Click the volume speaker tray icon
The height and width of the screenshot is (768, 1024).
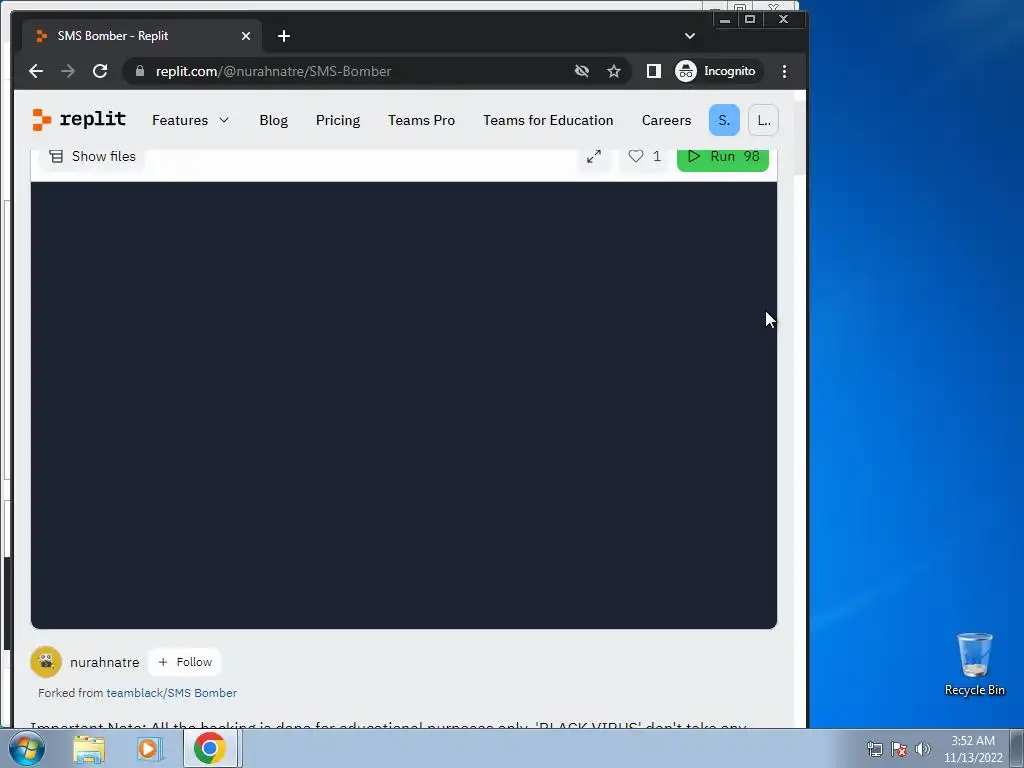pos(922,749)
